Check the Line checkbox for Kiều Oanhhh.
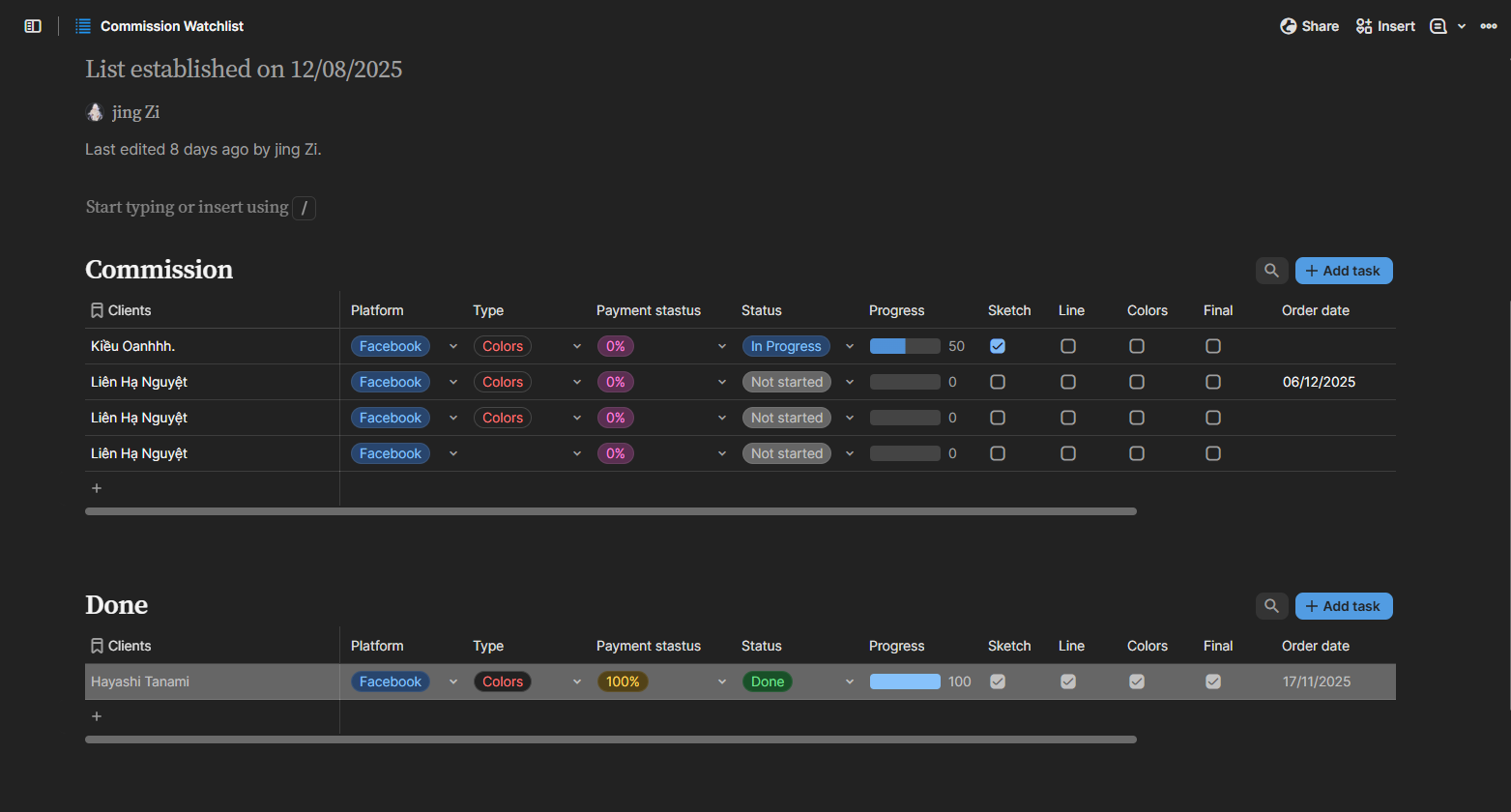The image size is (1511, 812). [x=1068, y=346]
